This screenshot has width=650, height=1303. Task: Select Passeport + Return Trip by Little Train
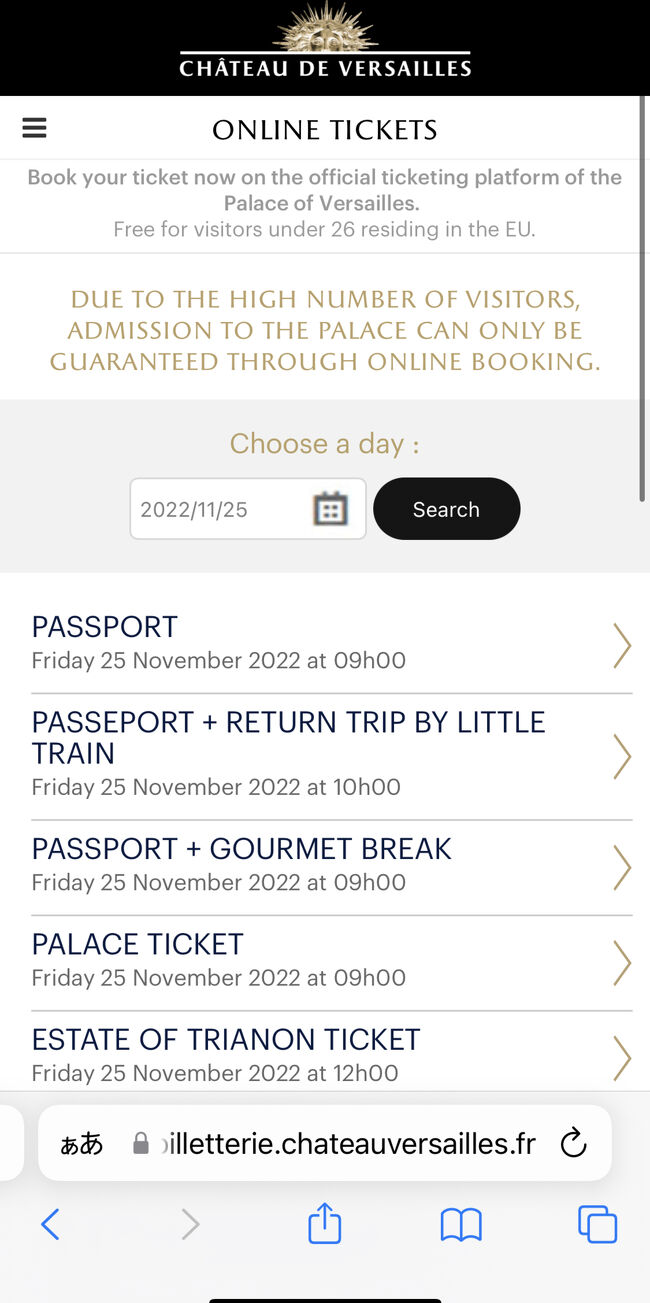331,756
